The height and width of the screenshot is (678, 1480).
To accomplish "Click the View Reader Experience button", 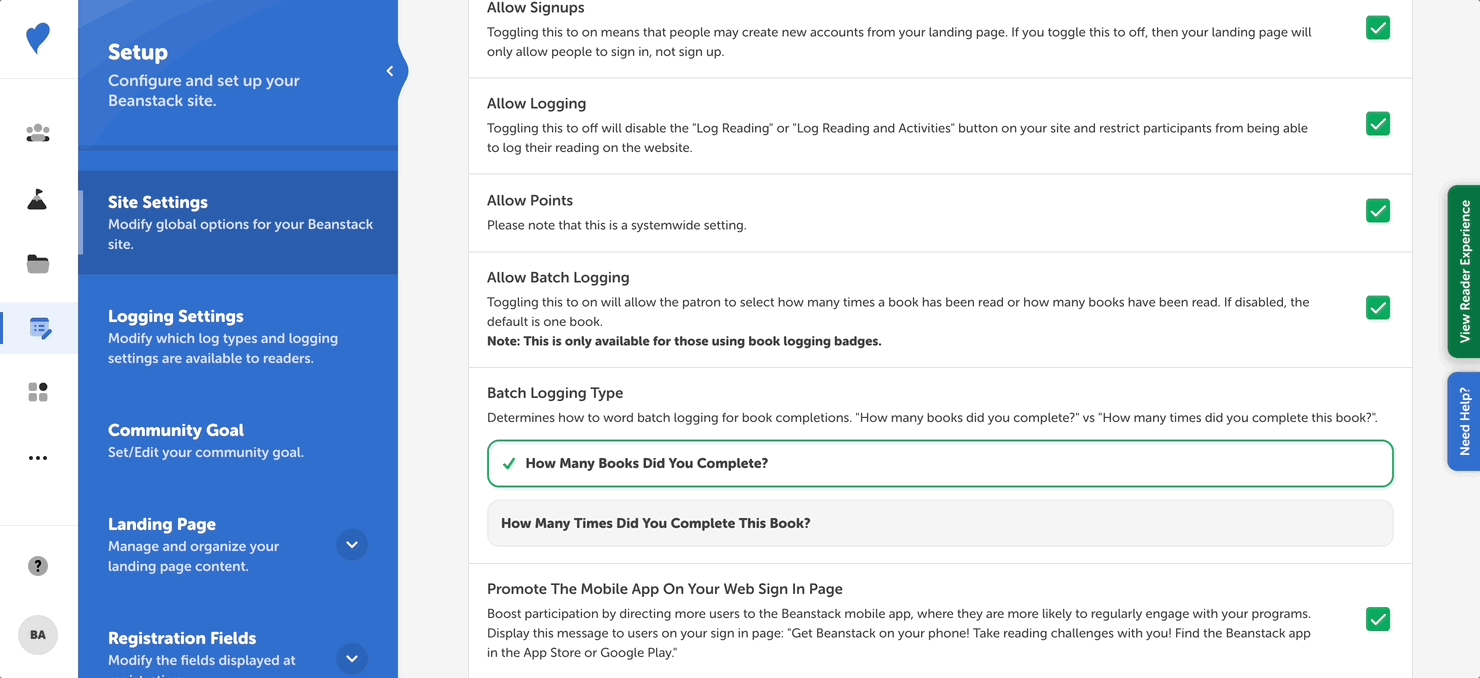I will 1464,271.
